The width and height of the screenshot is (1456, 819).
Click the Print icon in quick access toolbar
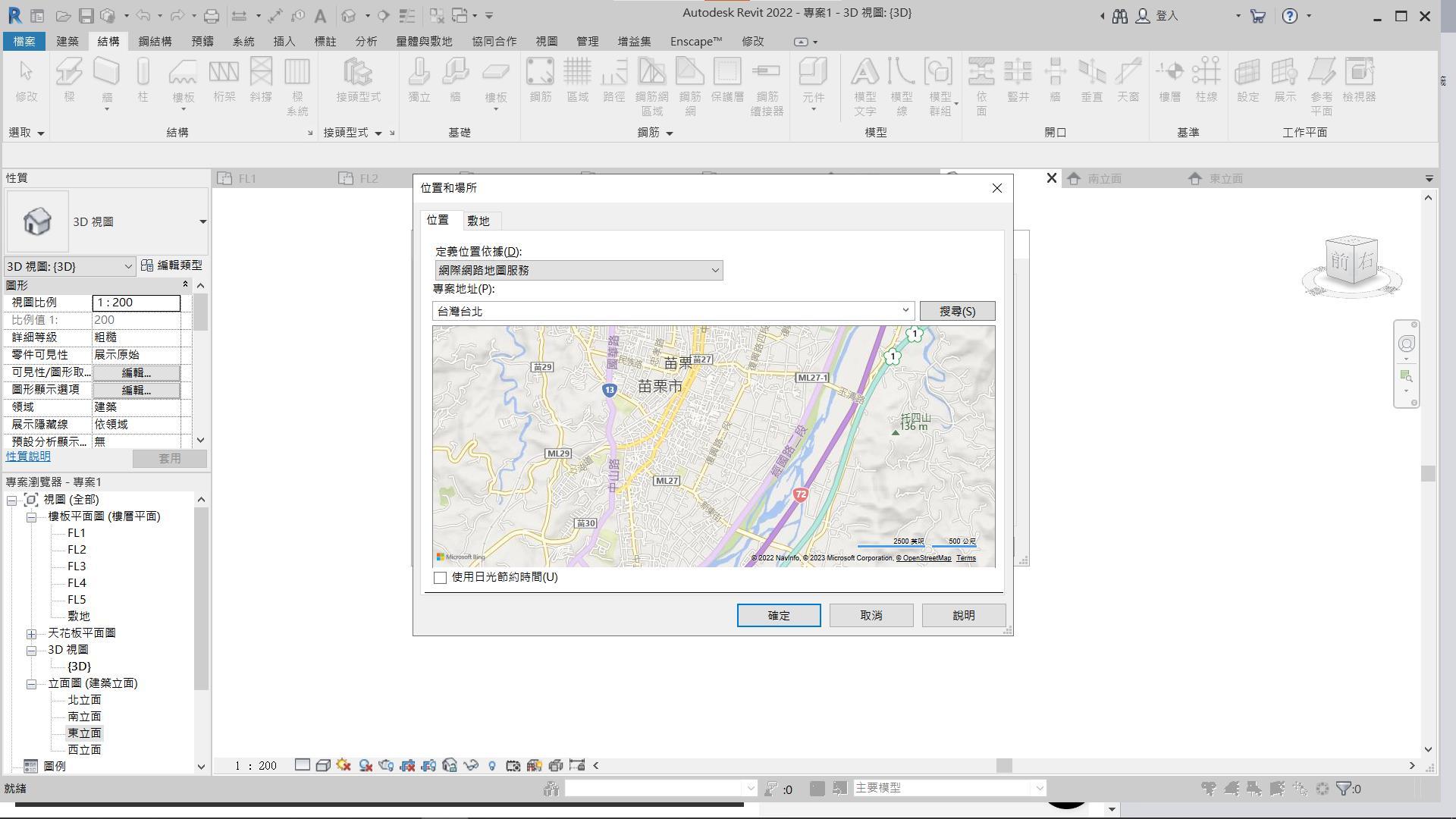click(211, 15)
